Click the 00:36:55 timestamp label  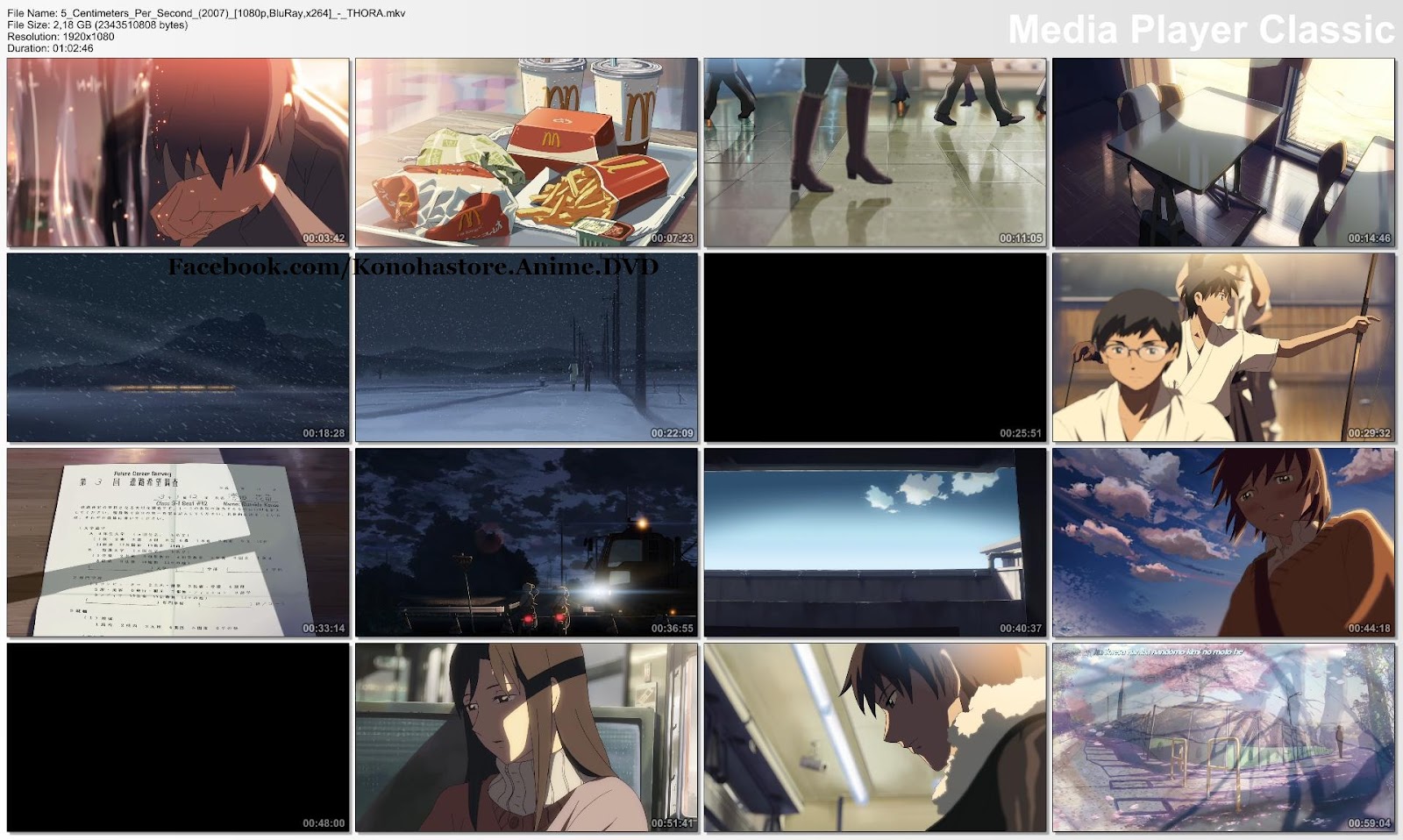[672, 629]
